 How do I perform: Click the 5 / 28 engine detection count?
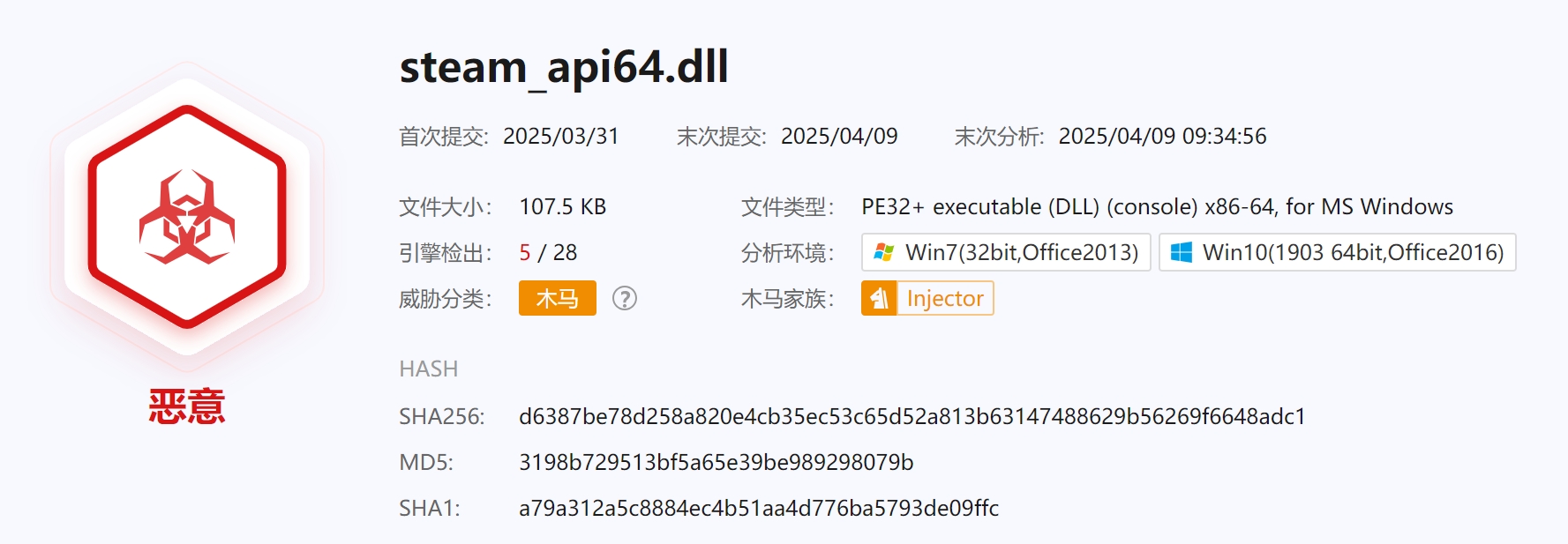548,252
